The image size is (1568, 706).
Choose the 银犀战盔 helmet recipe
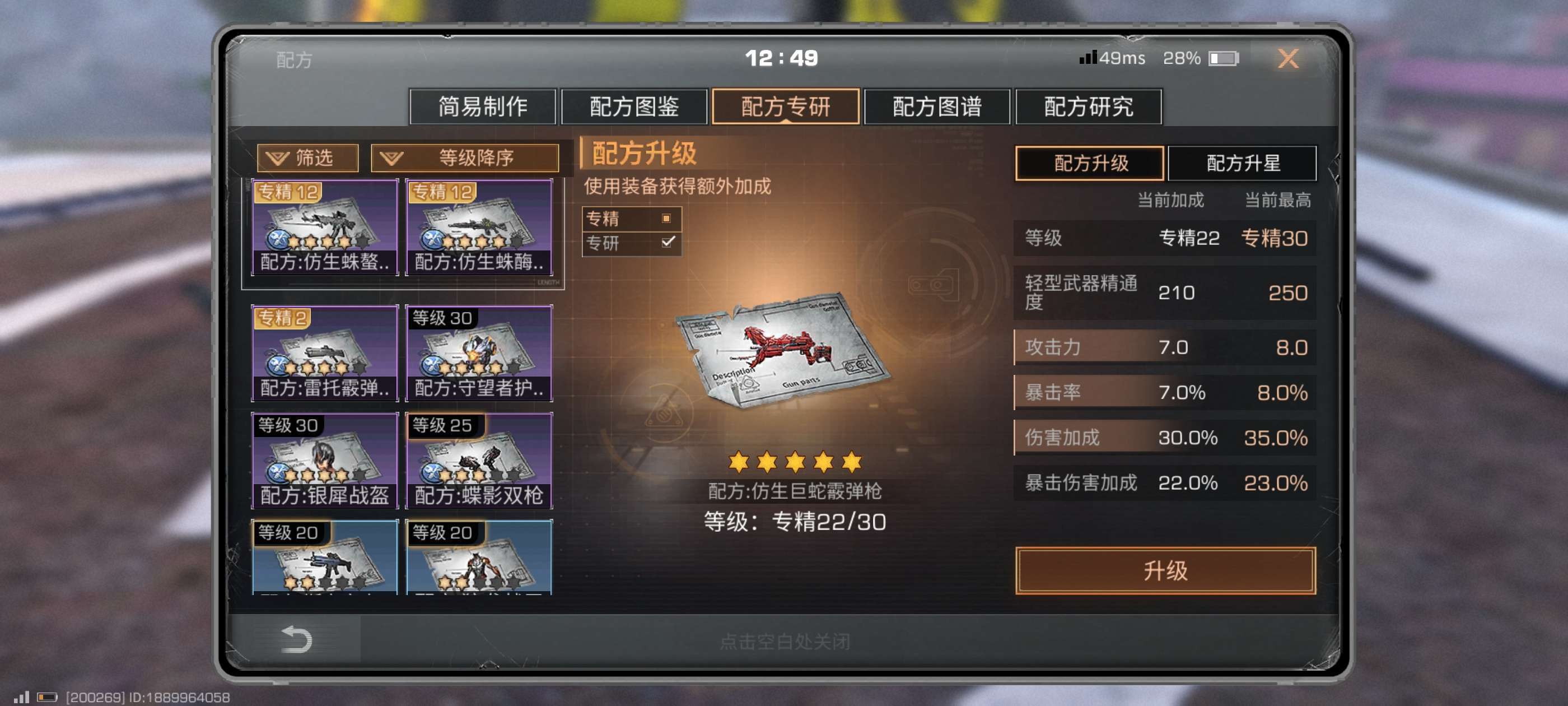[325, 461]
